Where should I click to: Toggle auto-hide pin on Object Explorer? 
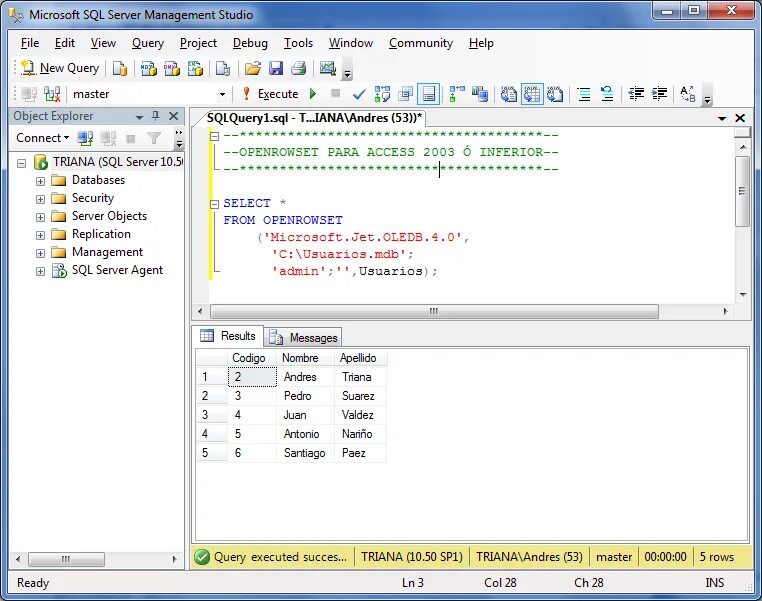pyautogui.click(x=156, y=116)
